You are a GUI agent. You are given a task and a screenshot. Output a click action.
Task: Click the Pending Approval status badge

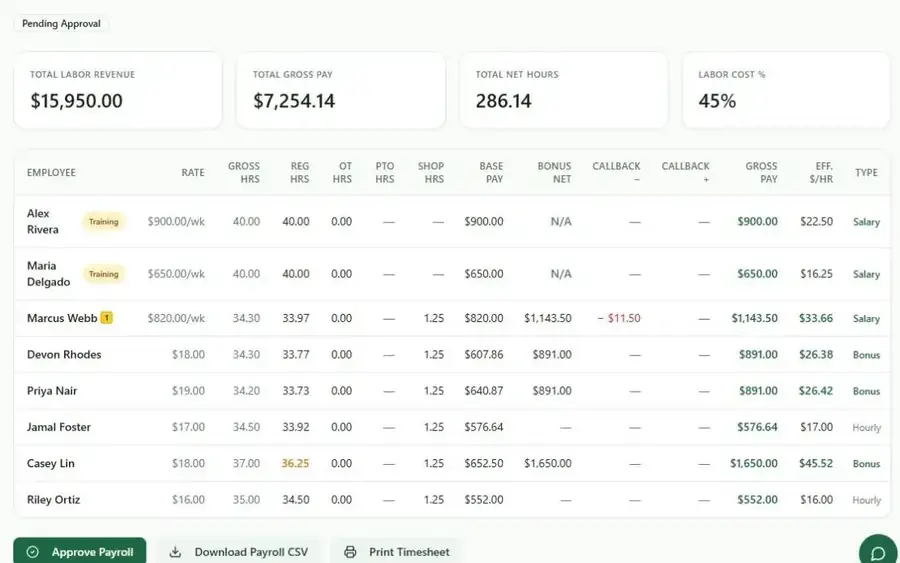61,24
